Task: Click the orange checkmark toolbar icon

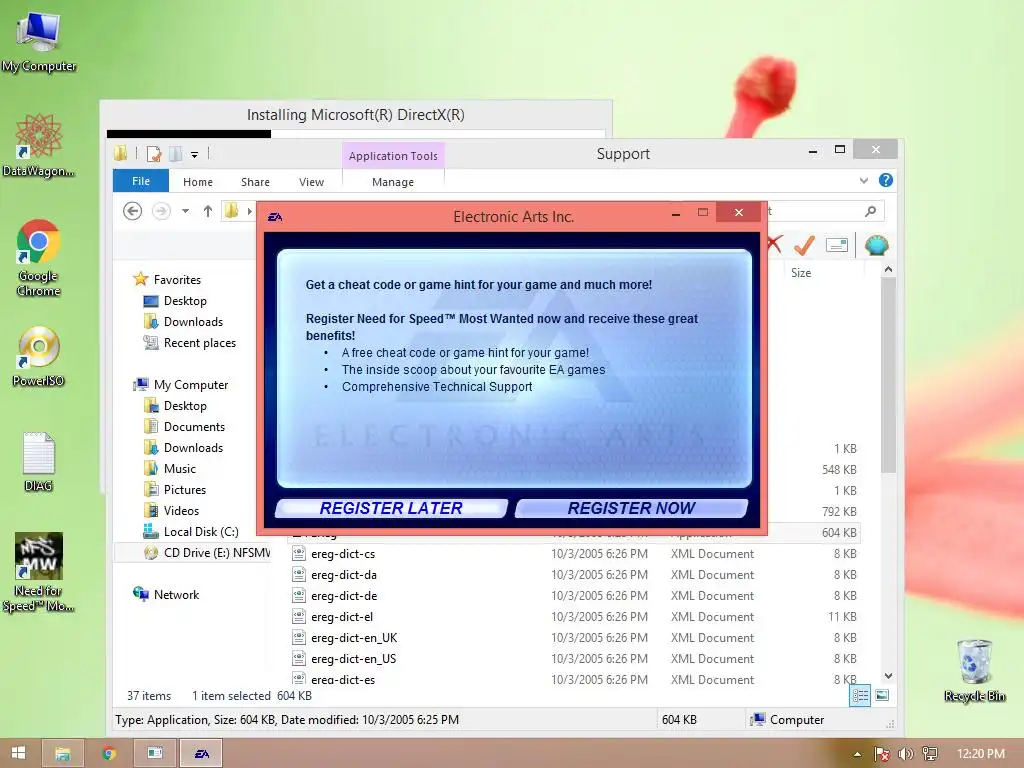Action: point(805,246)
